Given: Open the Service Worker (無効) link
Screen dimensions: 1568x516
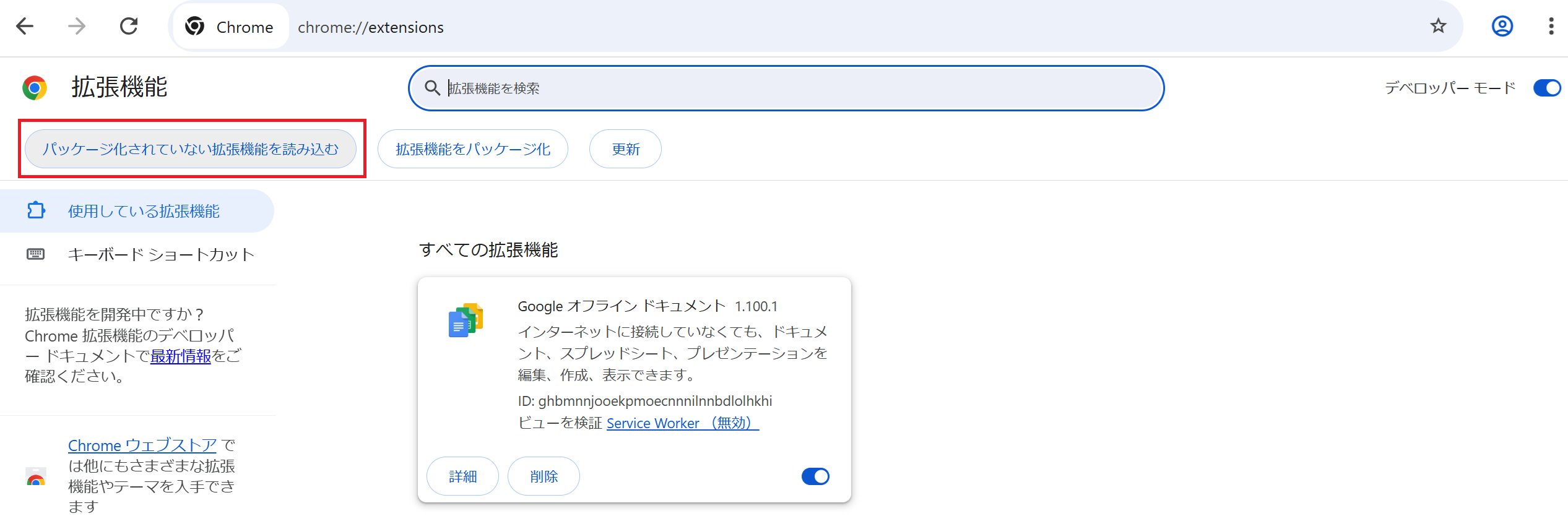Looking at the screenshot, I should pyautogui.click(x=682, y=423).
